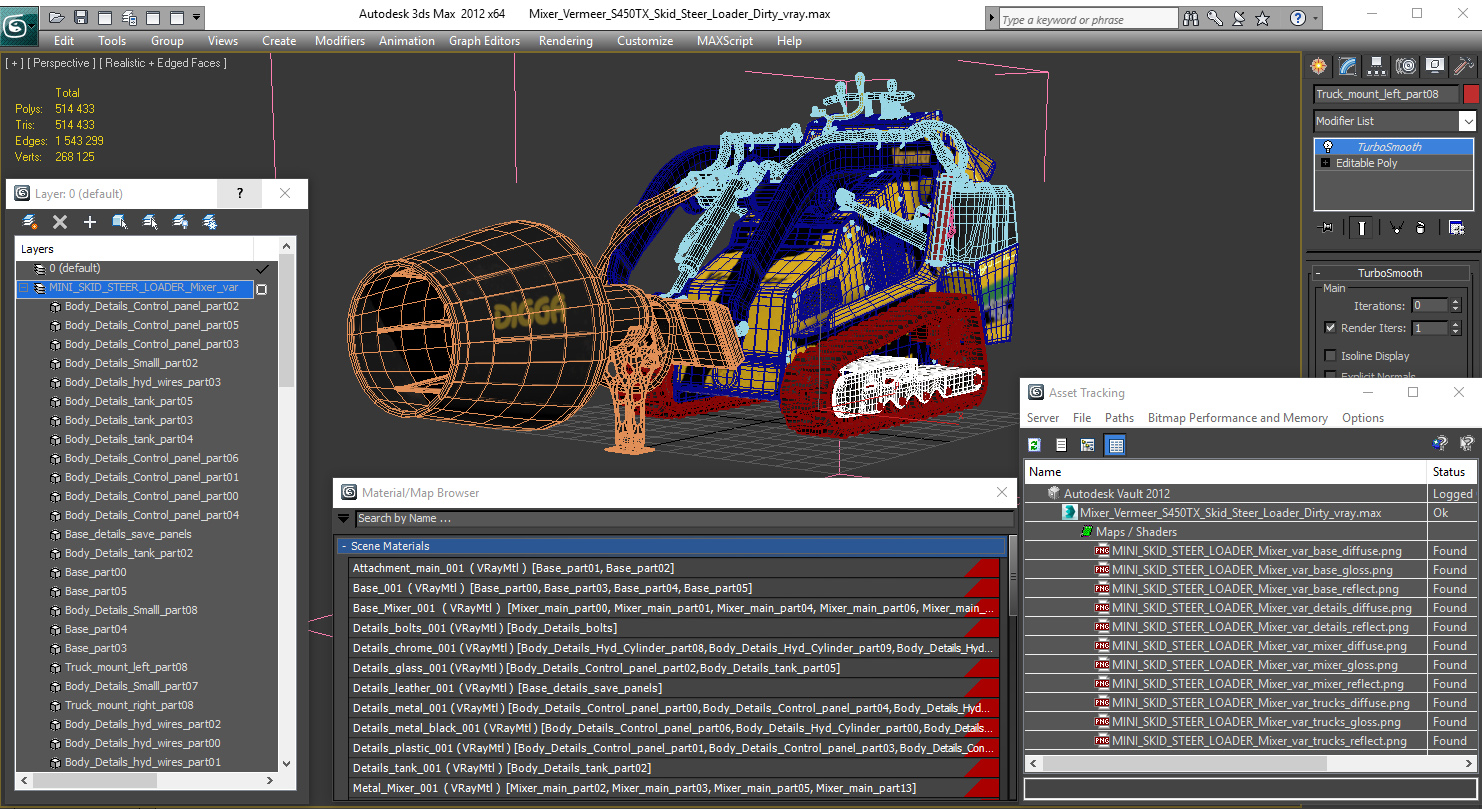Open the Hierarchy panel tab icon
The height and width of the screenshot is (810, 1482).
point(1377,66)
